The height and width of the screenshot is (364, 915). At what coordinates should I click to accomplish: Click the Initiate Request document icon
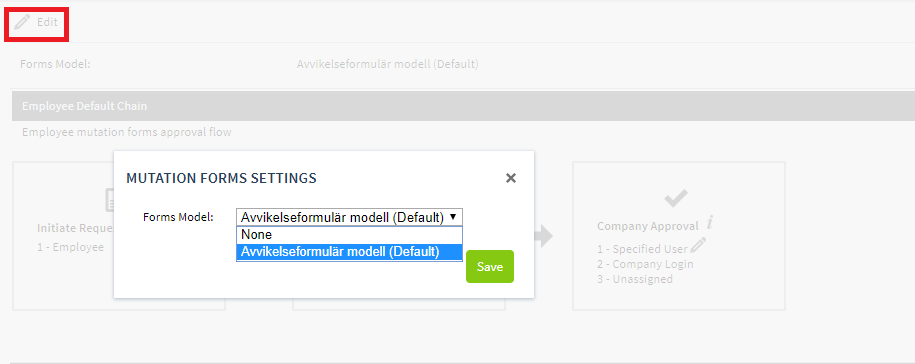tap(110, 200)
